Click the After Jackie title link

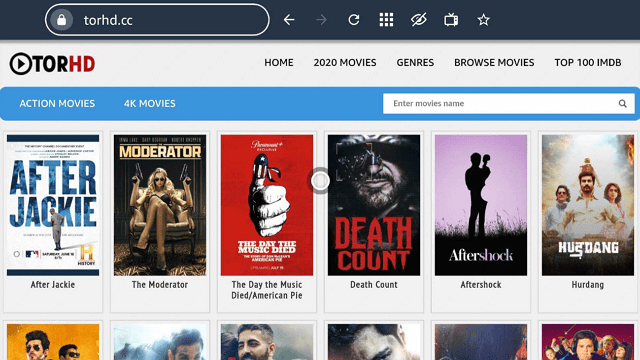point(53,284)
